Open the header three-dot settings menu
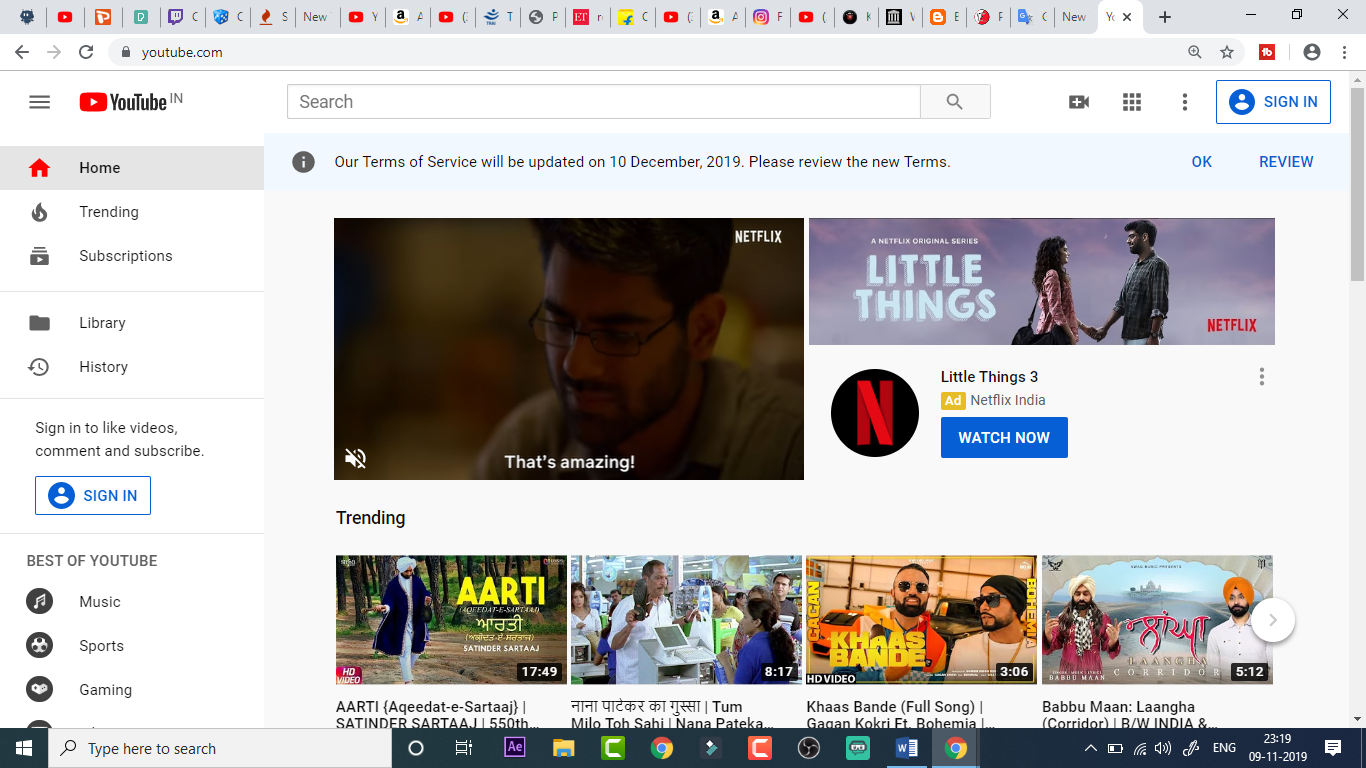The image size is (1366, 768). [1184, 102]
